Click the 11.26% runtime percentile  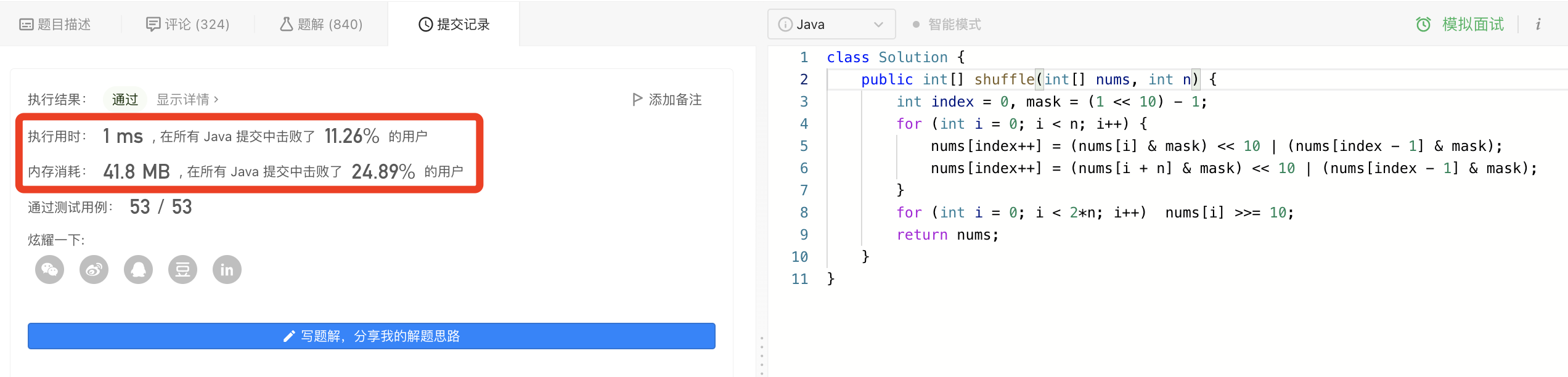pos(351,136)
